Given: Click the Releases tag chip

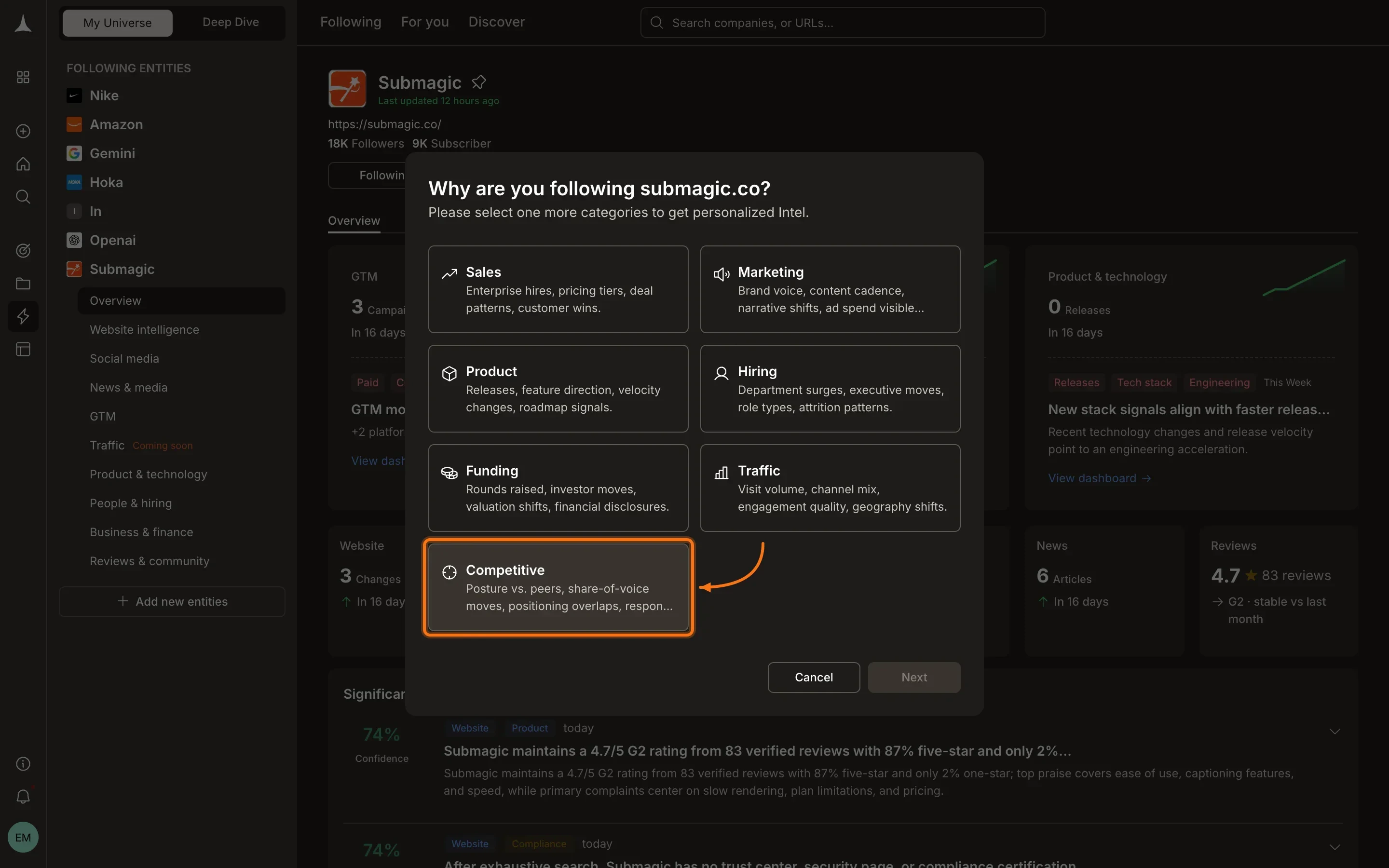Looking at the screenshot, I should click(1076, 383).
